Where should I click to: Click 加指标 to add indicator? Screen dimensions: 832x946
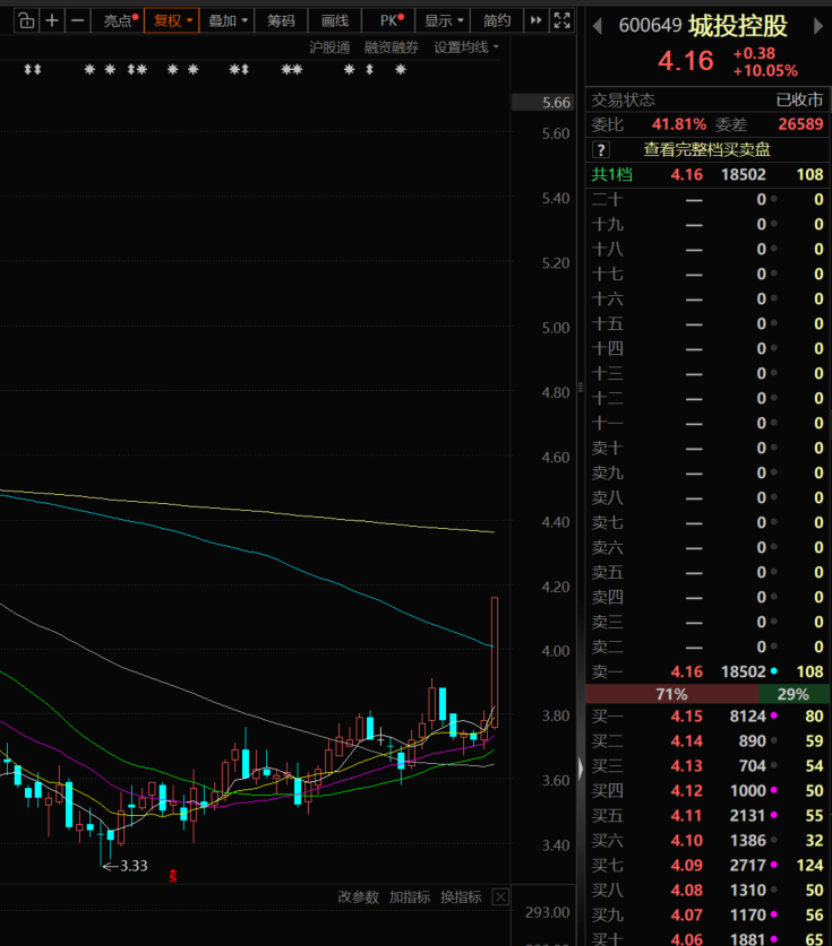tap(409, 897)
